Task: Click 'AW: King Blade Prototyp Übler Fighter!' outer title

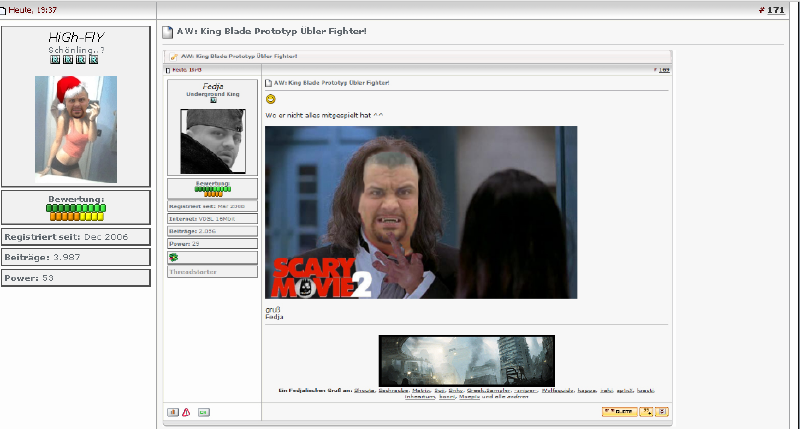Action: [271, 31]
